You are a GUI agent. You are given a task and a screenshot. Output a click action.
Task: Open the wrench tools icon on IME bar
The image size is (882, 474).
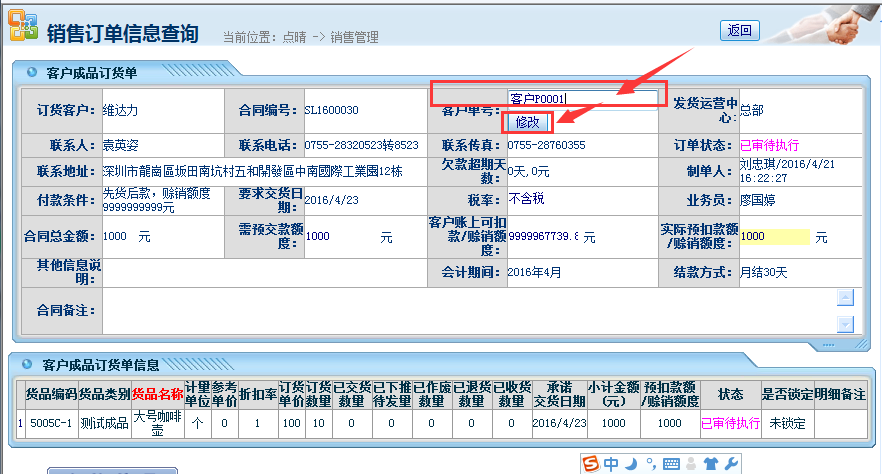coord(731,464)
